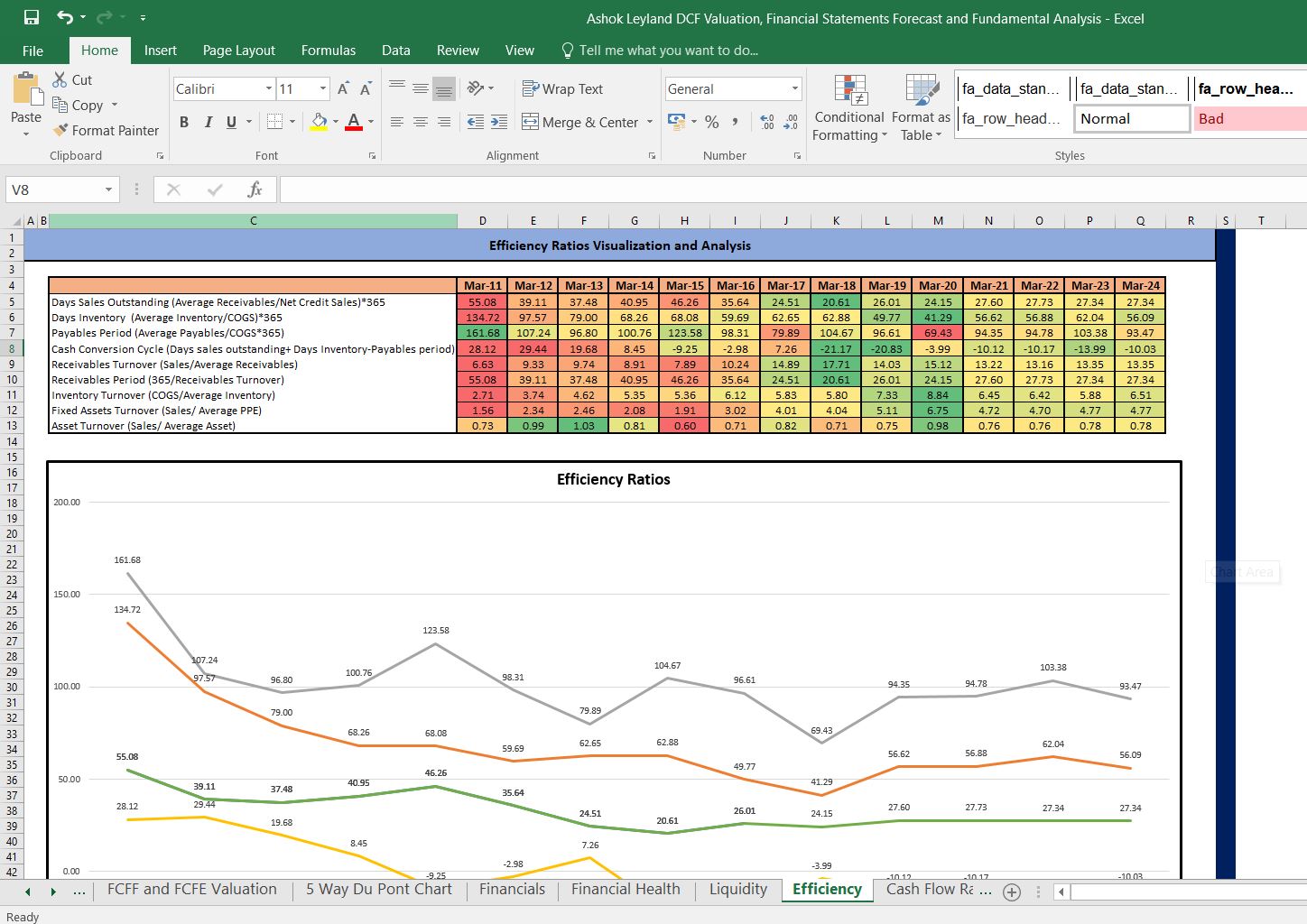Apply Comma Style
The height and width of the screenshot is (924, 1307).
click(736, 122)
